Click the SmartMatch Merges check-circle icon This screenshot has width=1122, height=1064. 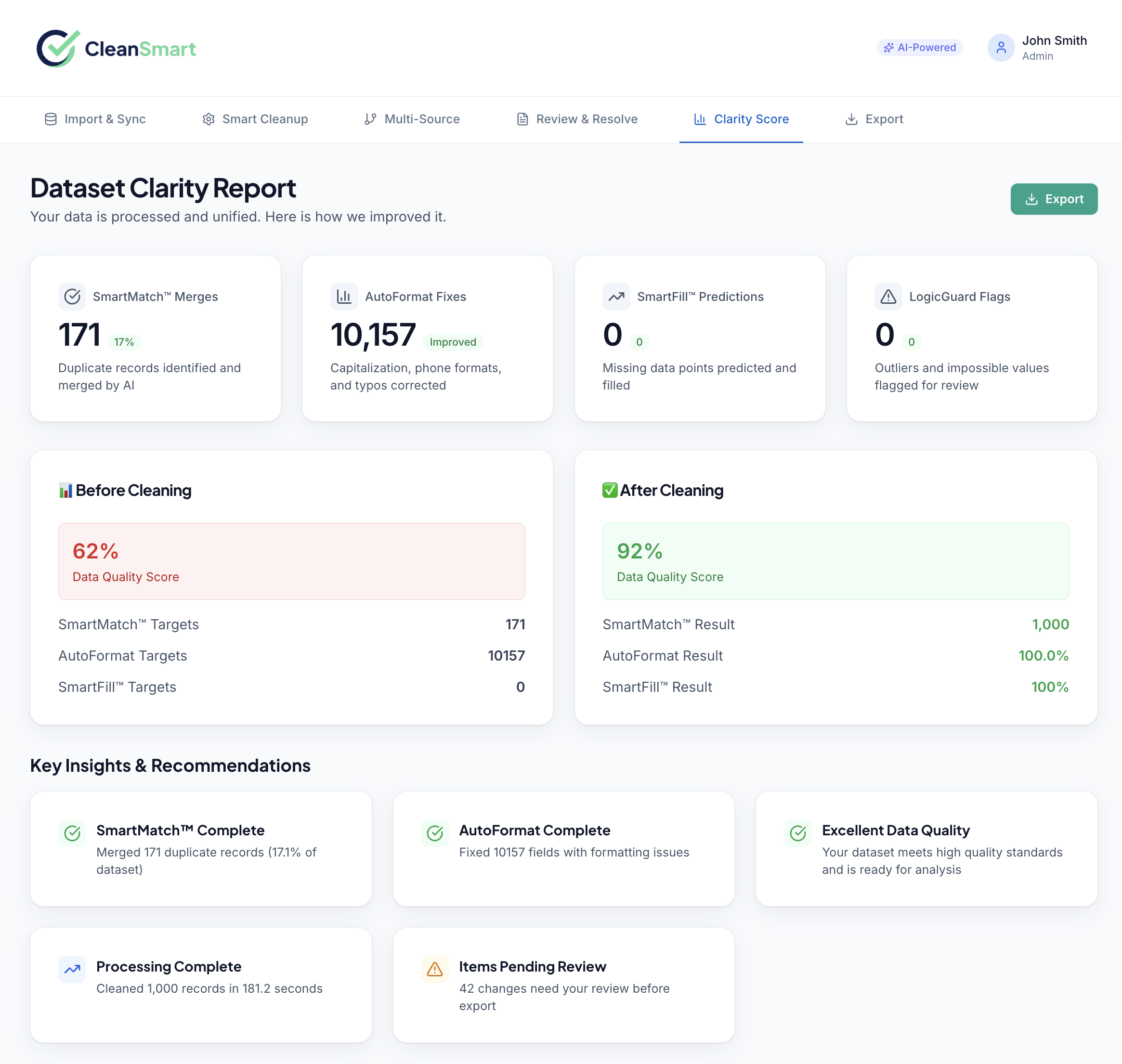click(72, 297)
